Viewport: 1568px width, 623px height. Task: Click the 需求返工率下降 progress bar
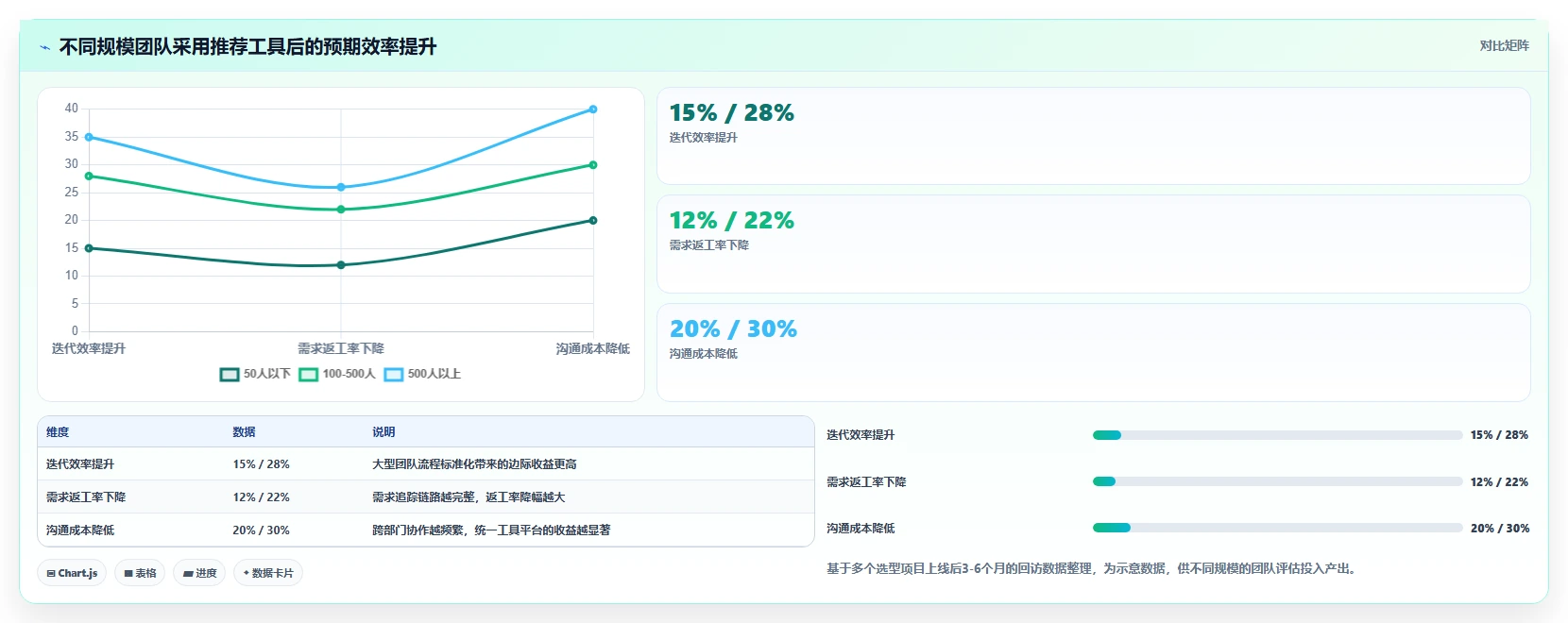coord(1277,481)
